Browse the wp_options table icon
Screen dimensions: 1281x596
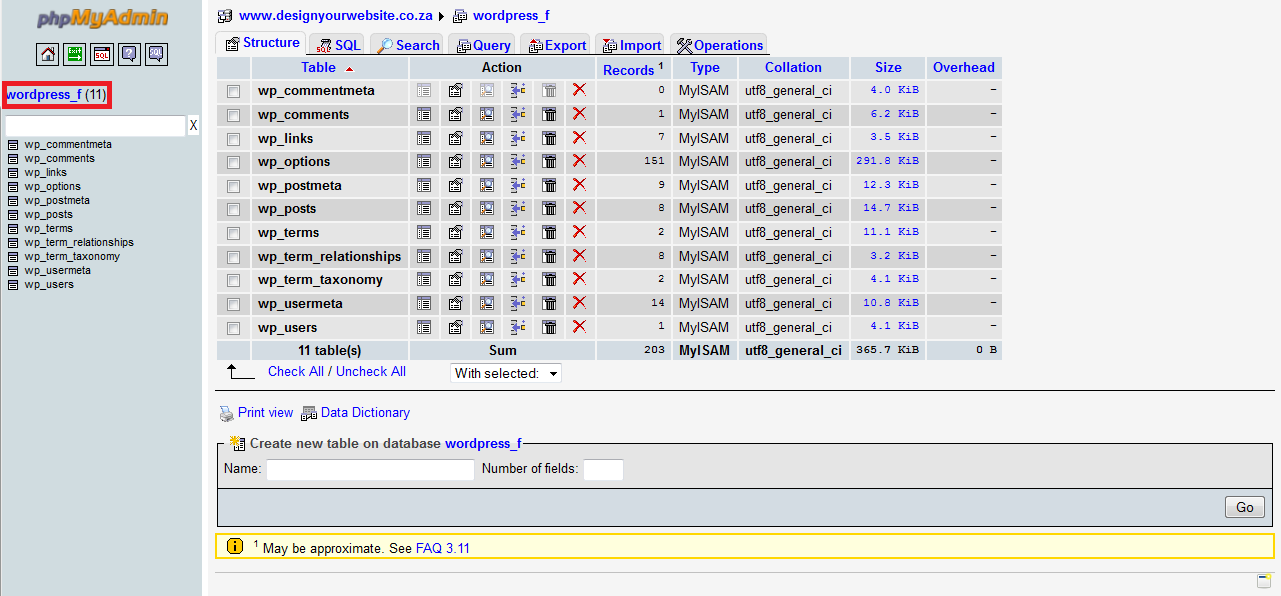[x=424, y=162]
